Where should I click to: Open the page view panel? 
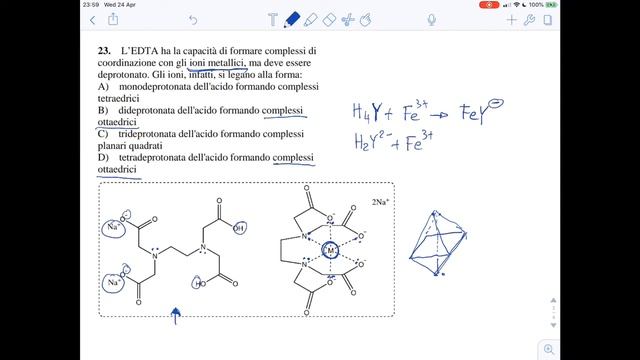548,20
